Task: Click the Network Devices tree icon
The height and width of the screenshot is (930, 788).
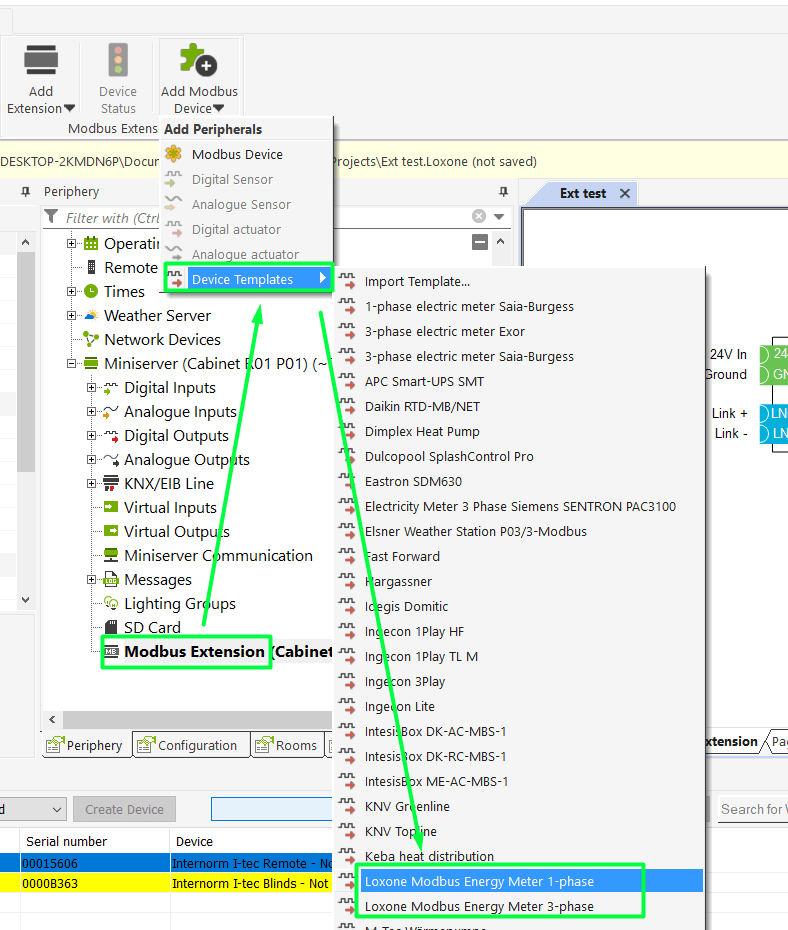Action: pos(91,340)
